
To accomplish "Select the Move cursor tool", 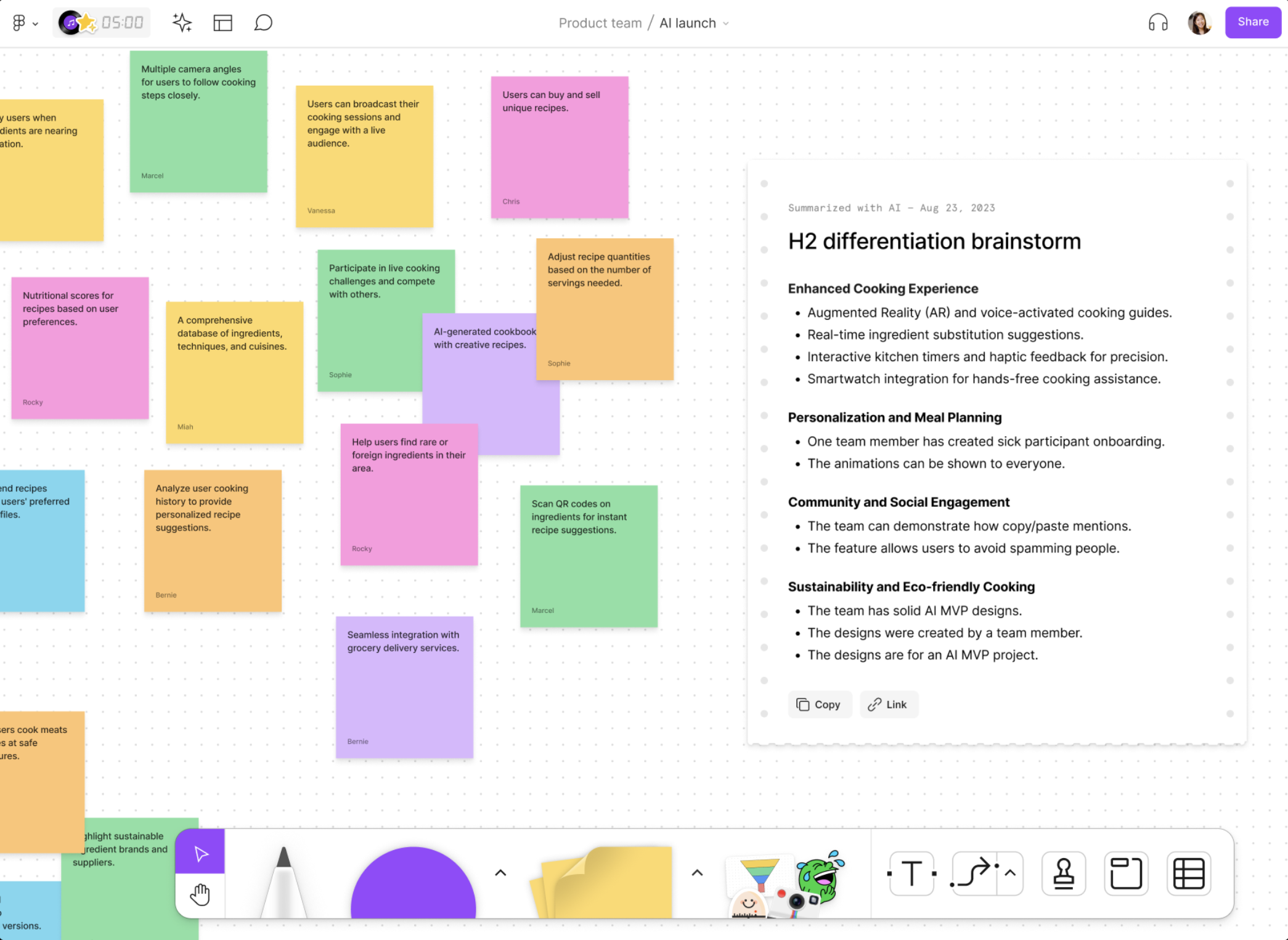I will (200, 853).
